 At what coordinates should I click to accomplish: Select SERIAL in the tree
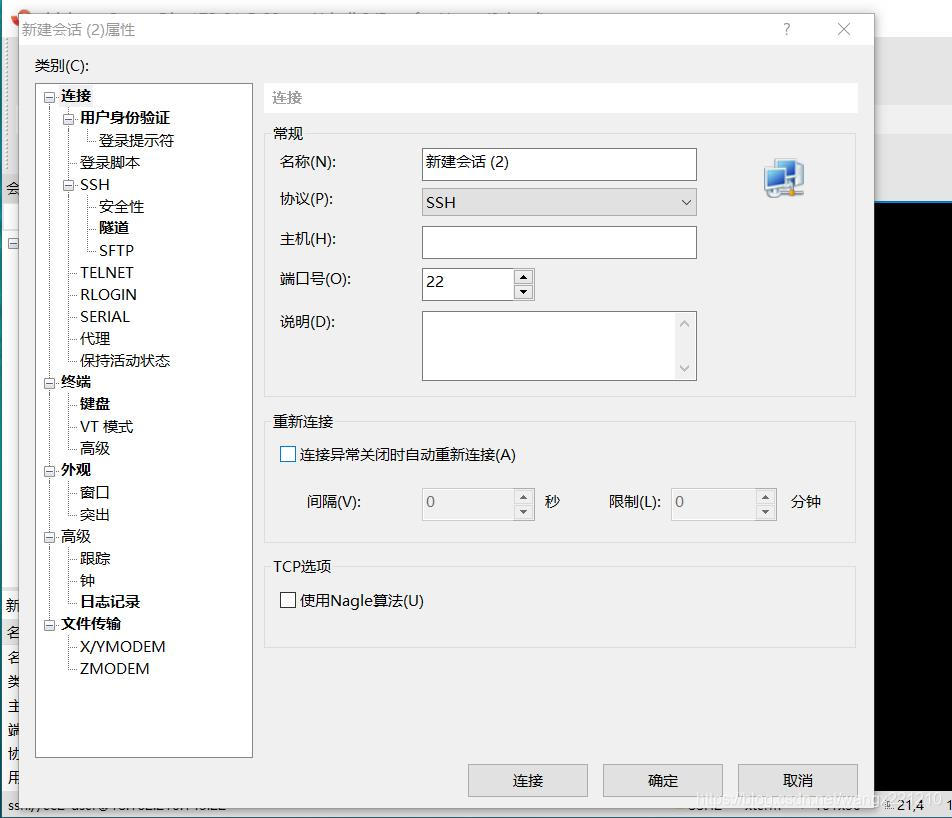point(104,316)
